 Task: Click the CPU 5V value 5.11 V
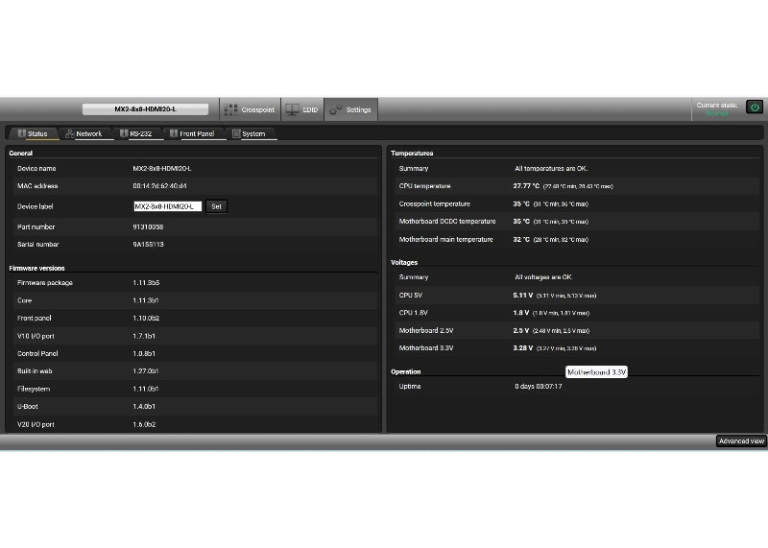523,295
